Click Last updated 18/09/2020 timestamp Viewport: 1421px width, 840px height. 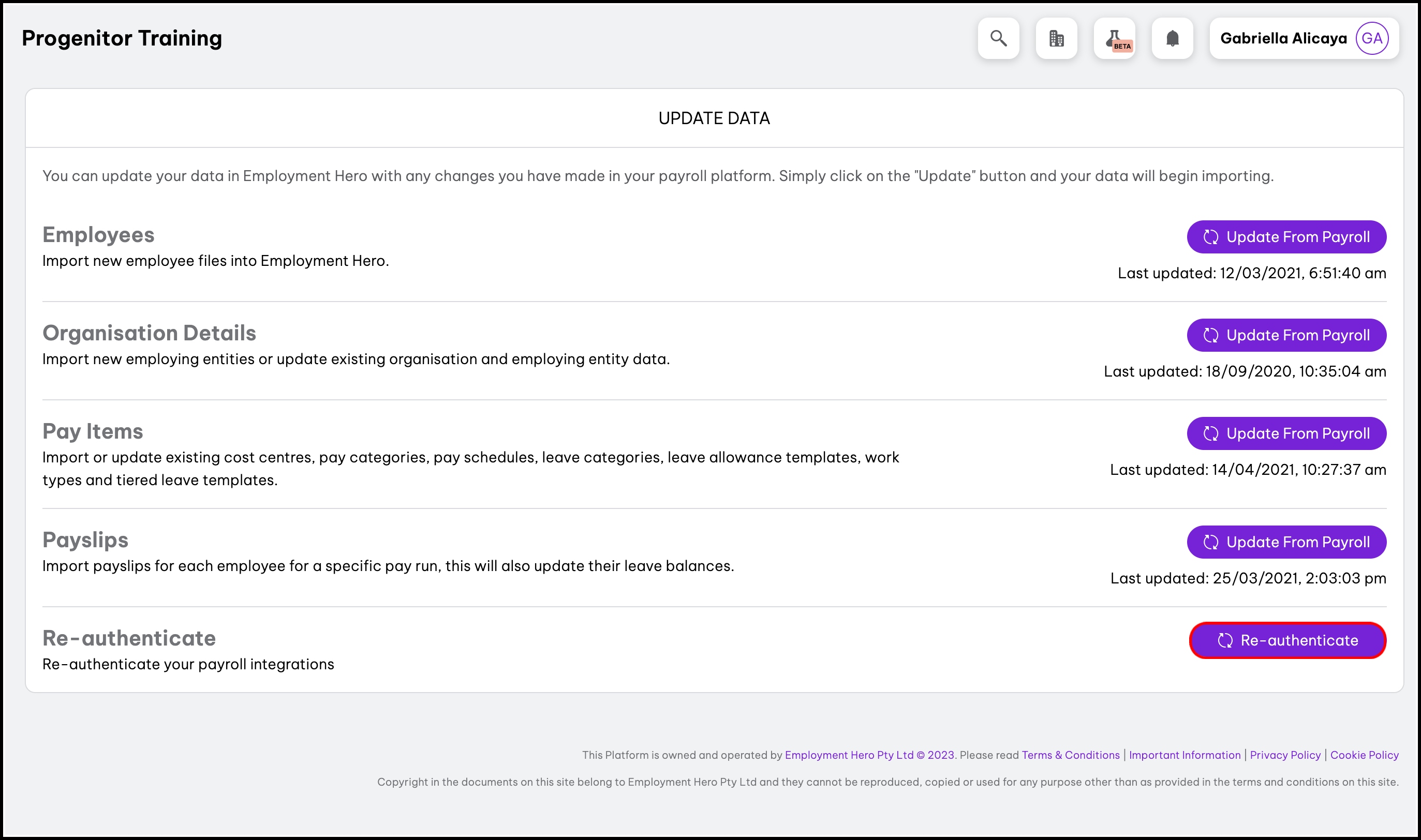pyautogui.click(x=1245, y=372)
